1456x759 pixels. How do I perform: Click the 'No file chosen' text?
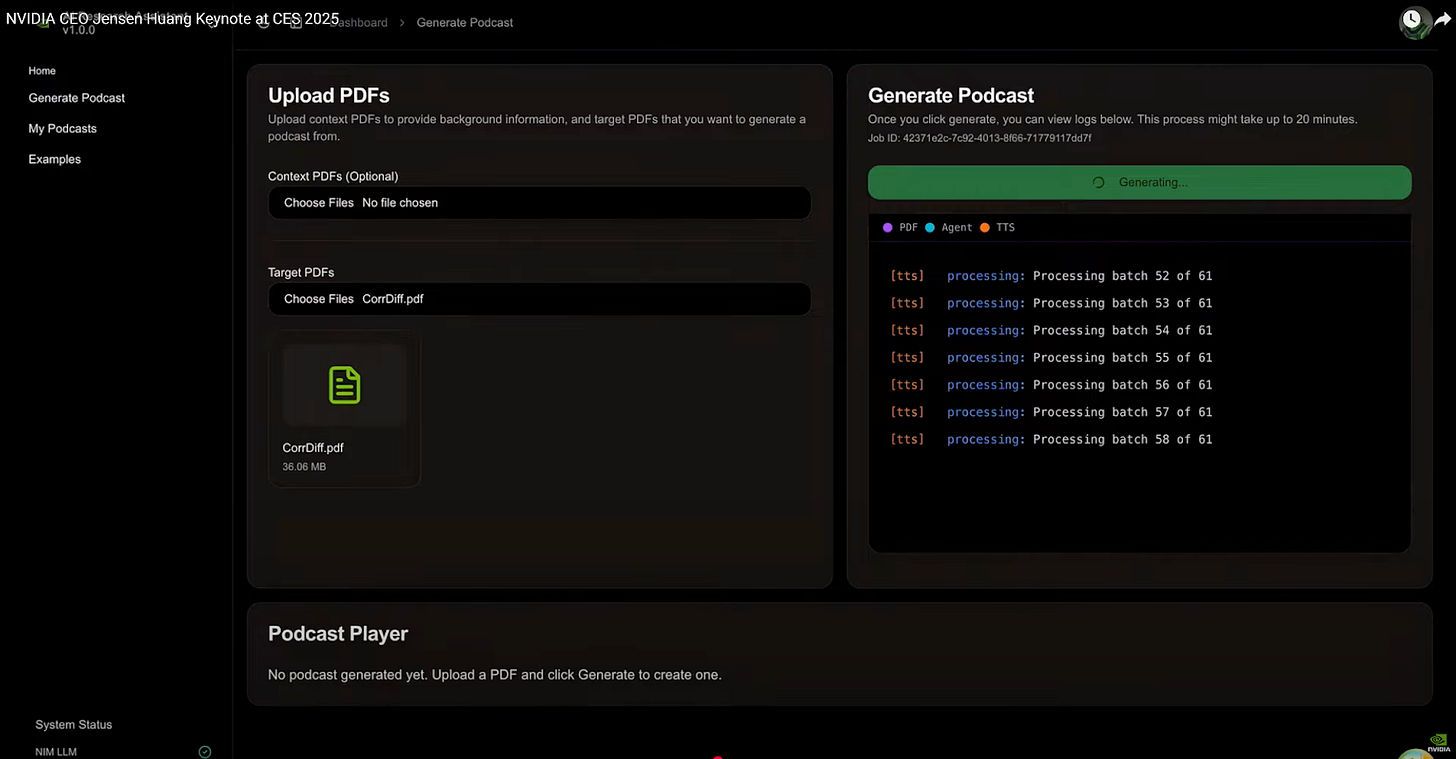pyautogui.click(x=400, y=203)
